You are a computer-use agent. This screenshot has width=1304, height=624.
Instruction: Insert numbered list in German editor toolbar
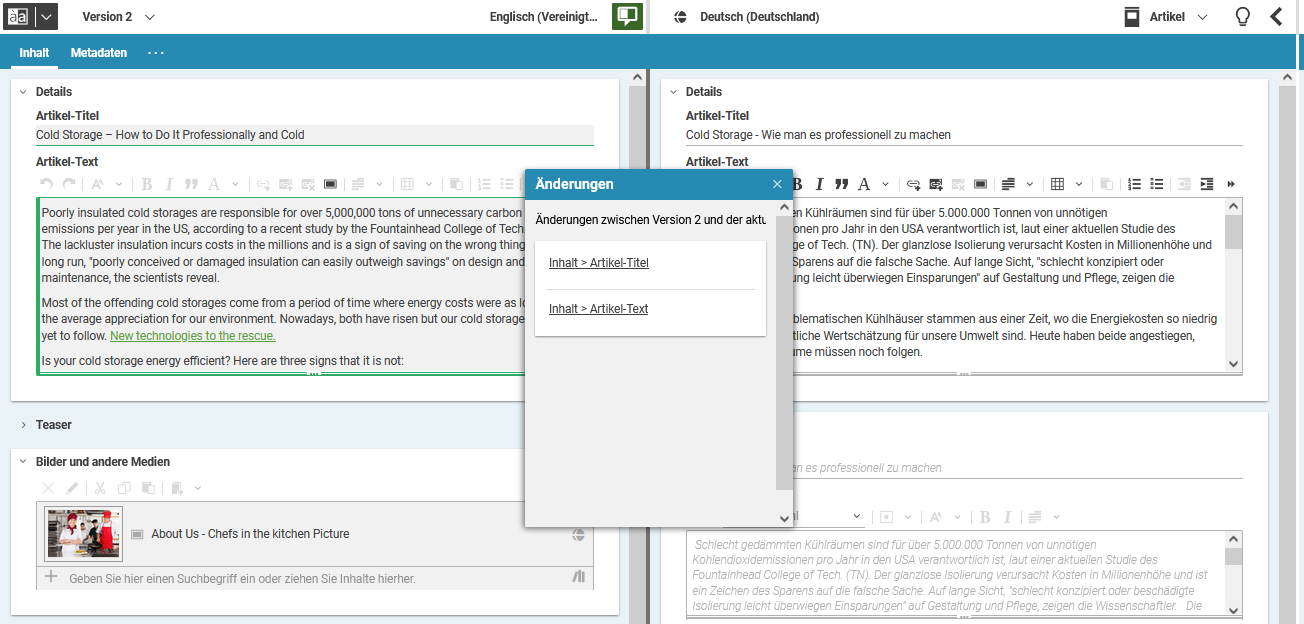point(1134,184)
